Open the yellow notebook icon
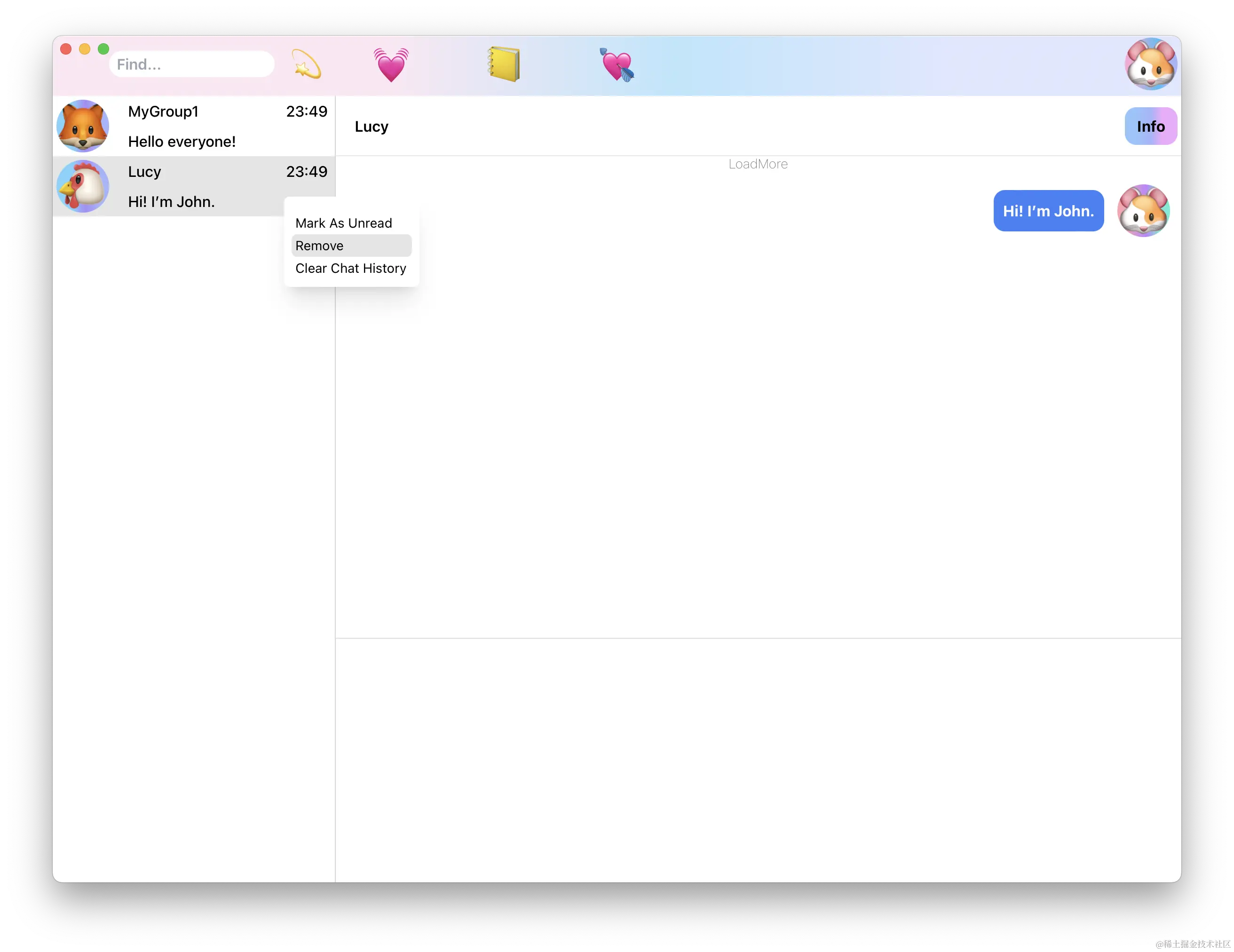The width and height of the screenshot is (1234, 952). click(x=504, y=64)
